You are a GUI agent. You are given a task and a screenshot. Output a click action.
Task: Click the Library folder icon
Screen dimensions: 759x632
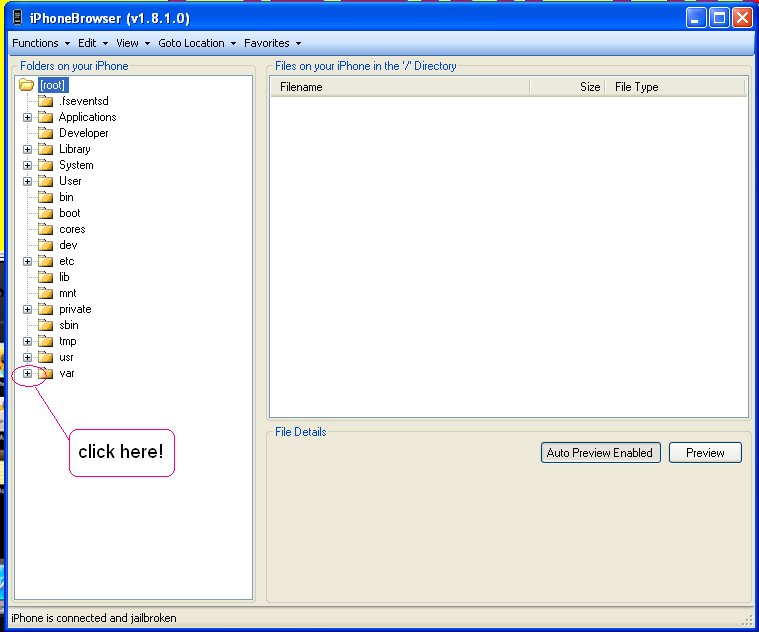[46, 149]
